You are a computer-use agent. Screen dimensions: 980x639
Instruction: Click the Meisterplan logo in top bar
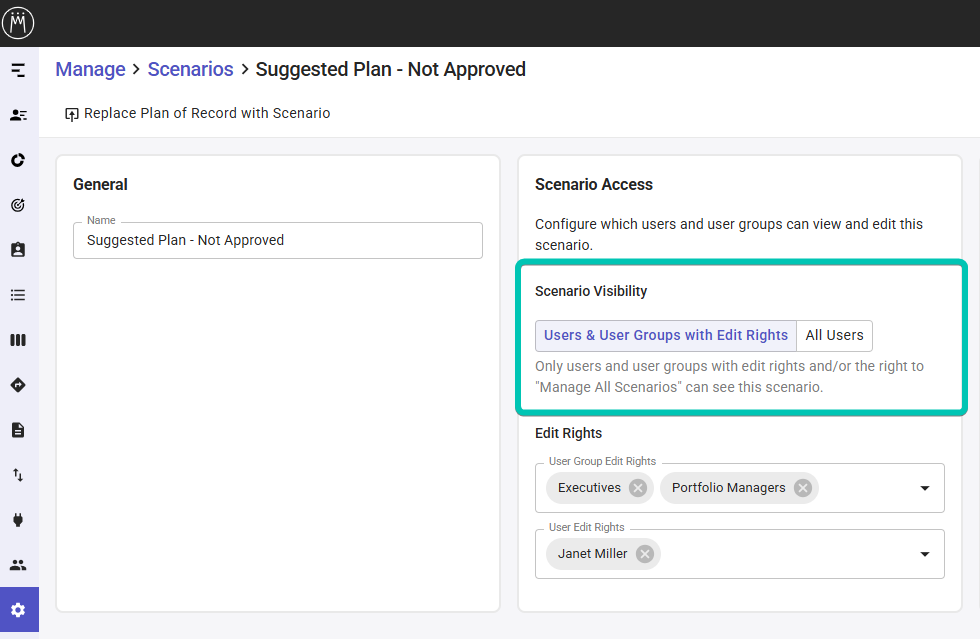coord(18,22)
